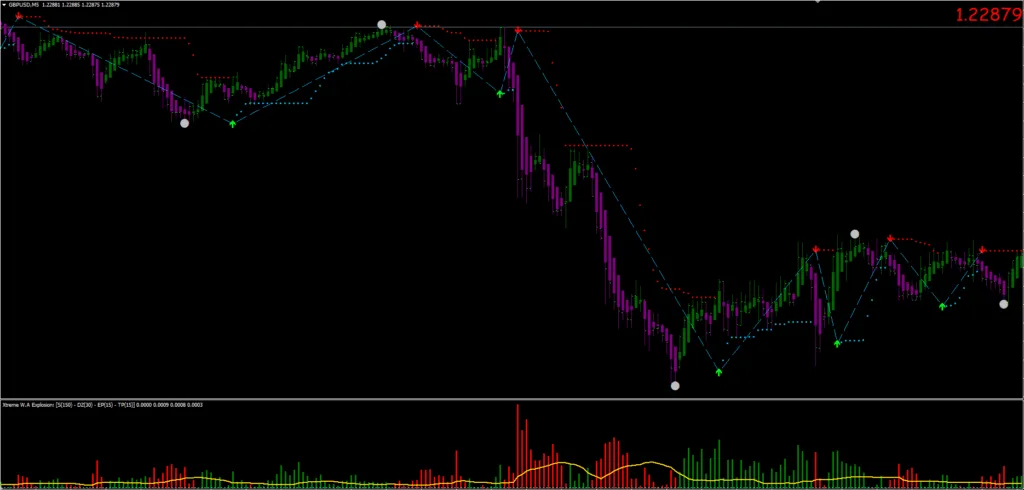1024x490 pixels.
Task: Select the red sell arrow just right of the top white dot
Action: point(417,26)
